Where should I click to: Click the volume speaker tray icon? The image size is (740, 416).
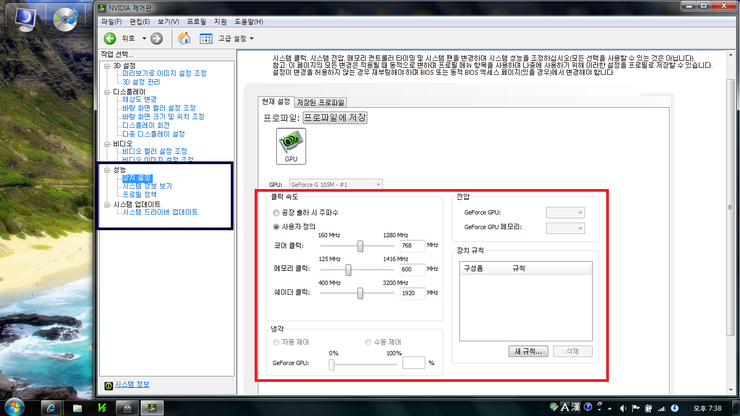623,408
